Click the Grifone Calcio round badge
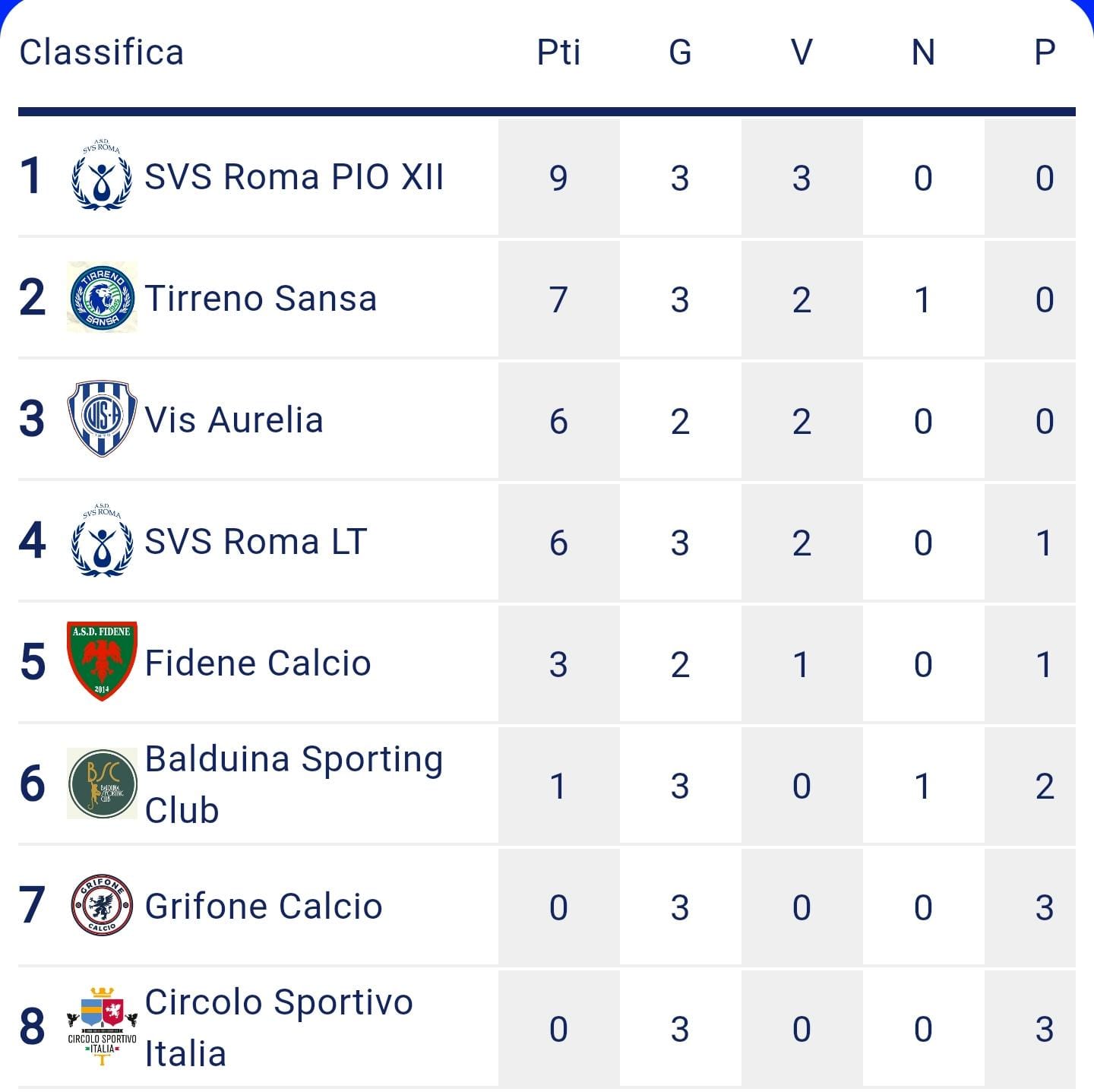The width and height of the screenshot is (1094, 1092). [103, 904]
